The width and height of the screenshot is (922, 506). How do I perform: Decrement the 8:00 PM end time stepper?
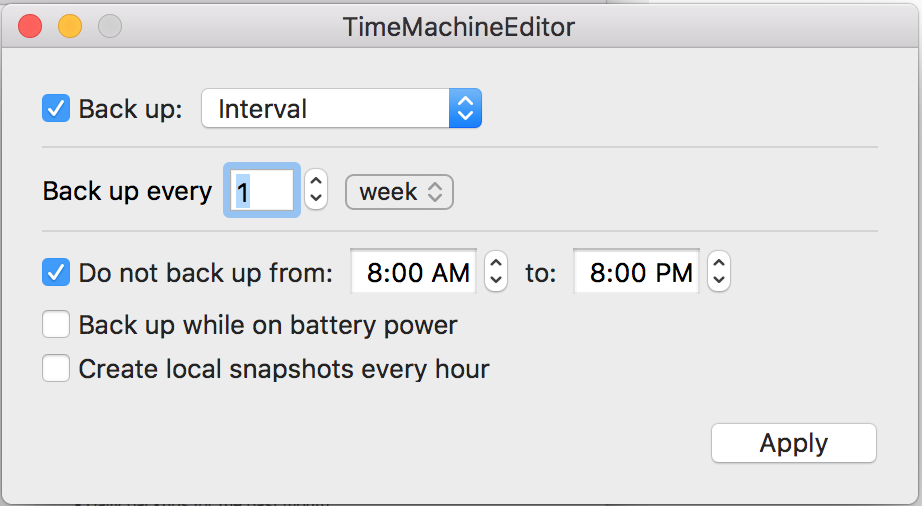pyautogui.click(x=718, y=281)
